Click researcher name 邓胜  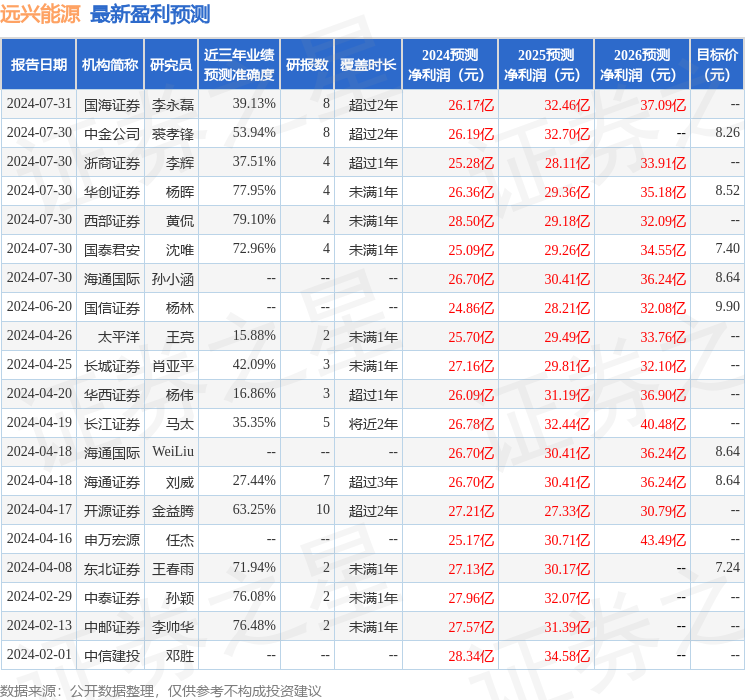(x=180, y=655)
